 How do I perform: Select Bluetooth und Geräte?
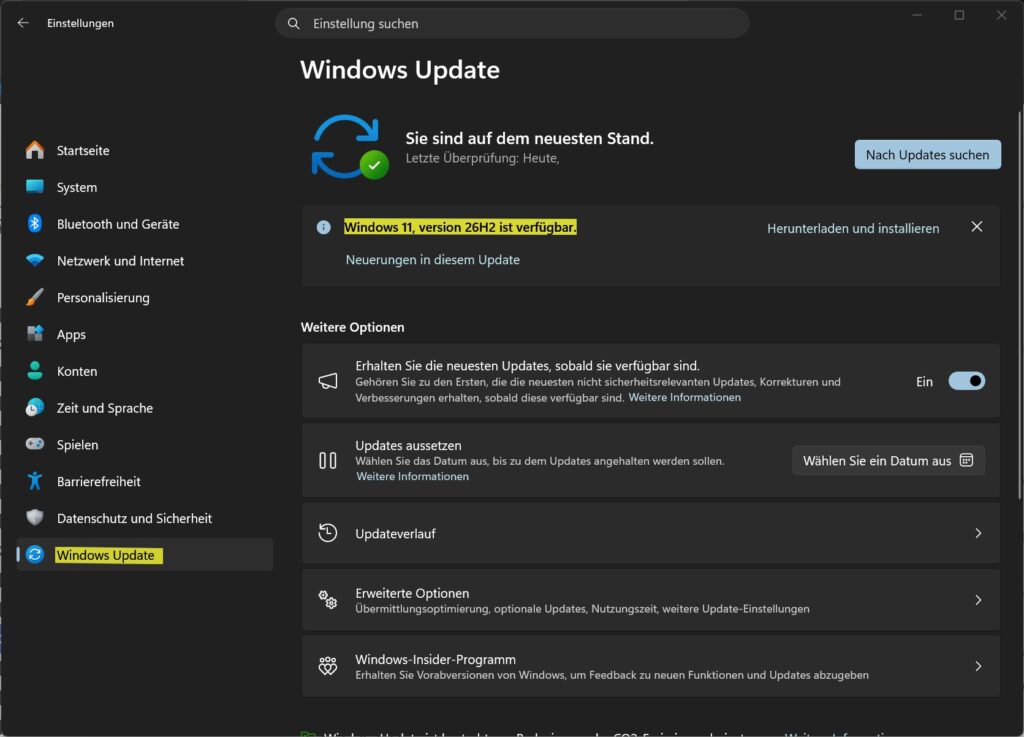coord(144,223)
